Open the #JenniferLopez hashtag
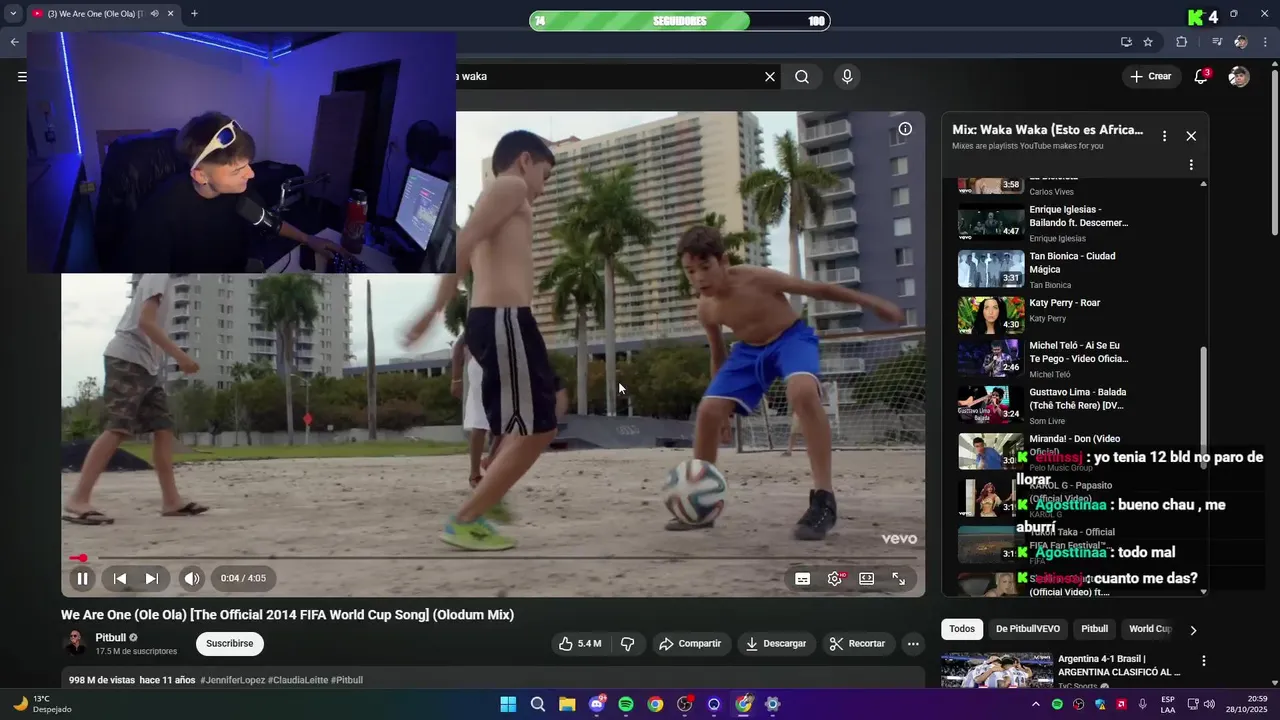The width and height of the screenshot is (1280, 720). tap(232, 680)
